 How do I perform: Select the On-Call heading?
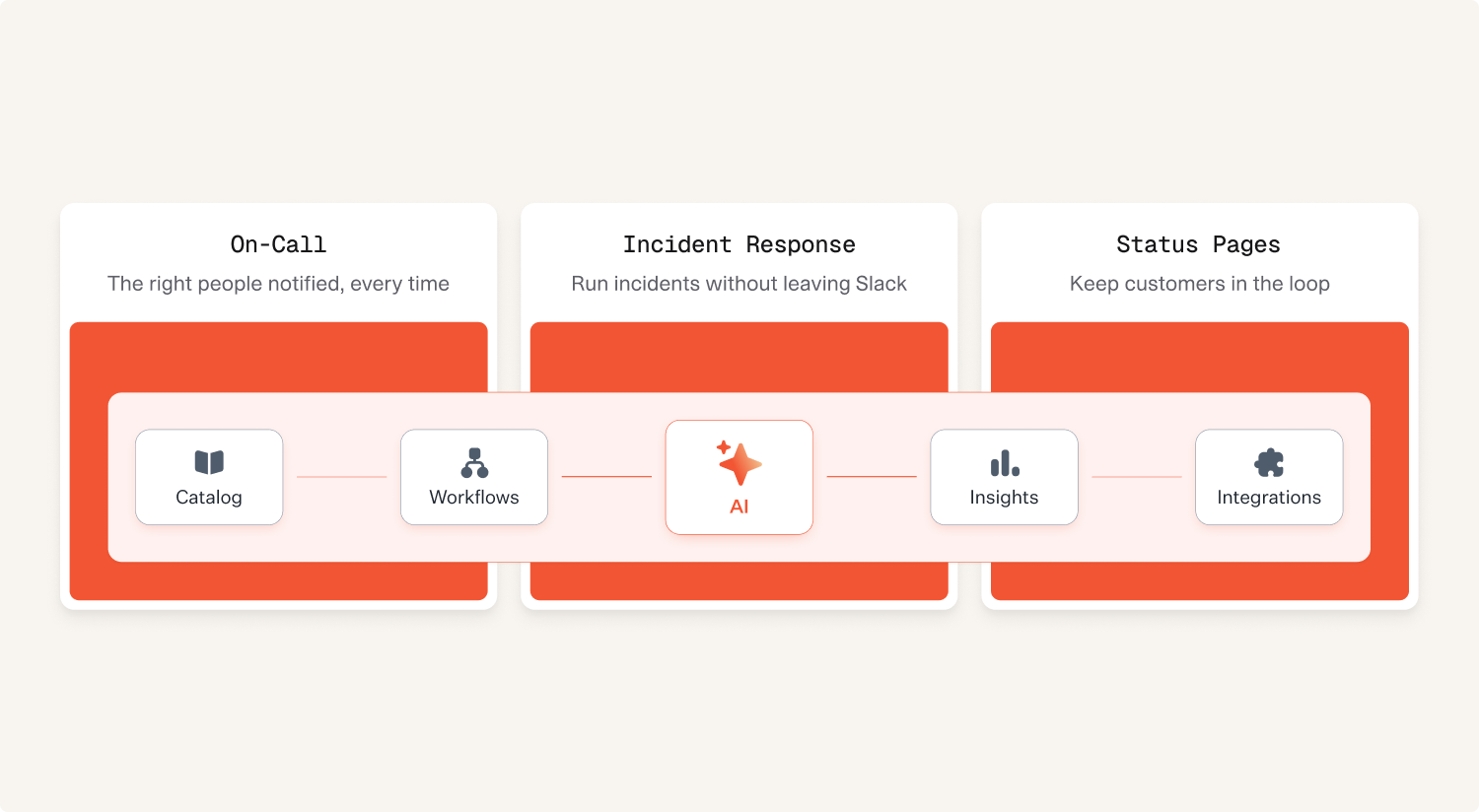[x=278, y=244]
